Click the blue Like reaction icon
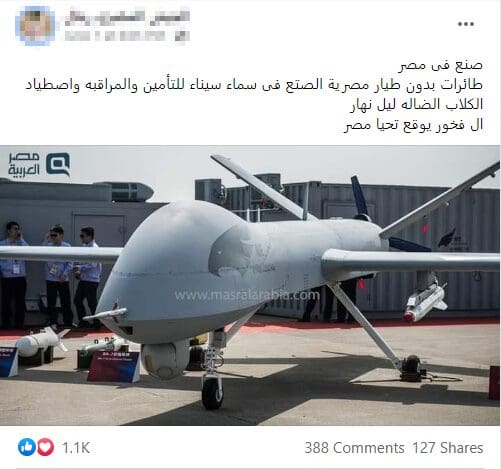This screenshot has width=501, height=469. (x=26, y=447)
